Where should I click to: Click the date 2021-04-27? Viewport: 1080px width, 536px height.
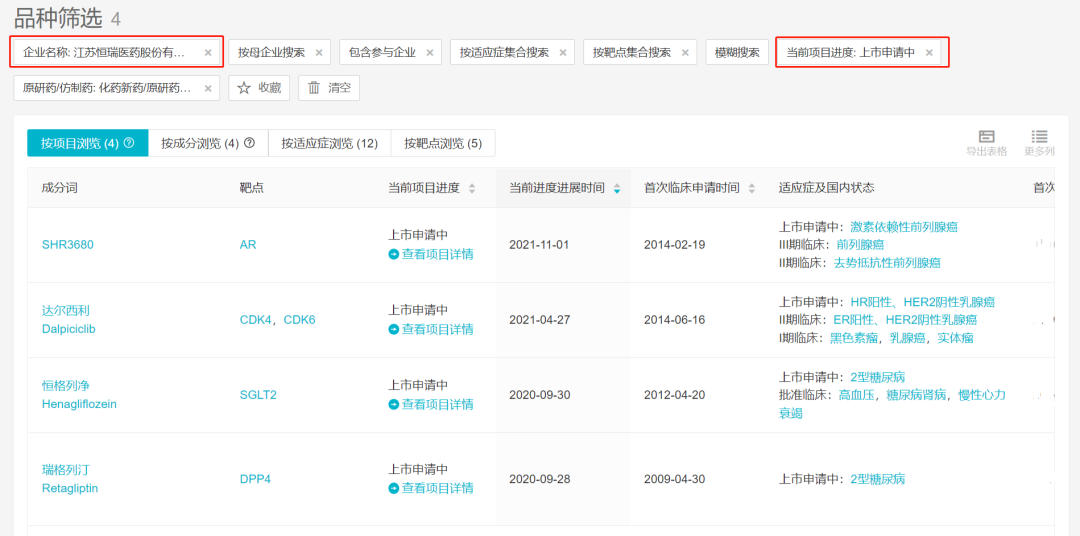point(539,320)
